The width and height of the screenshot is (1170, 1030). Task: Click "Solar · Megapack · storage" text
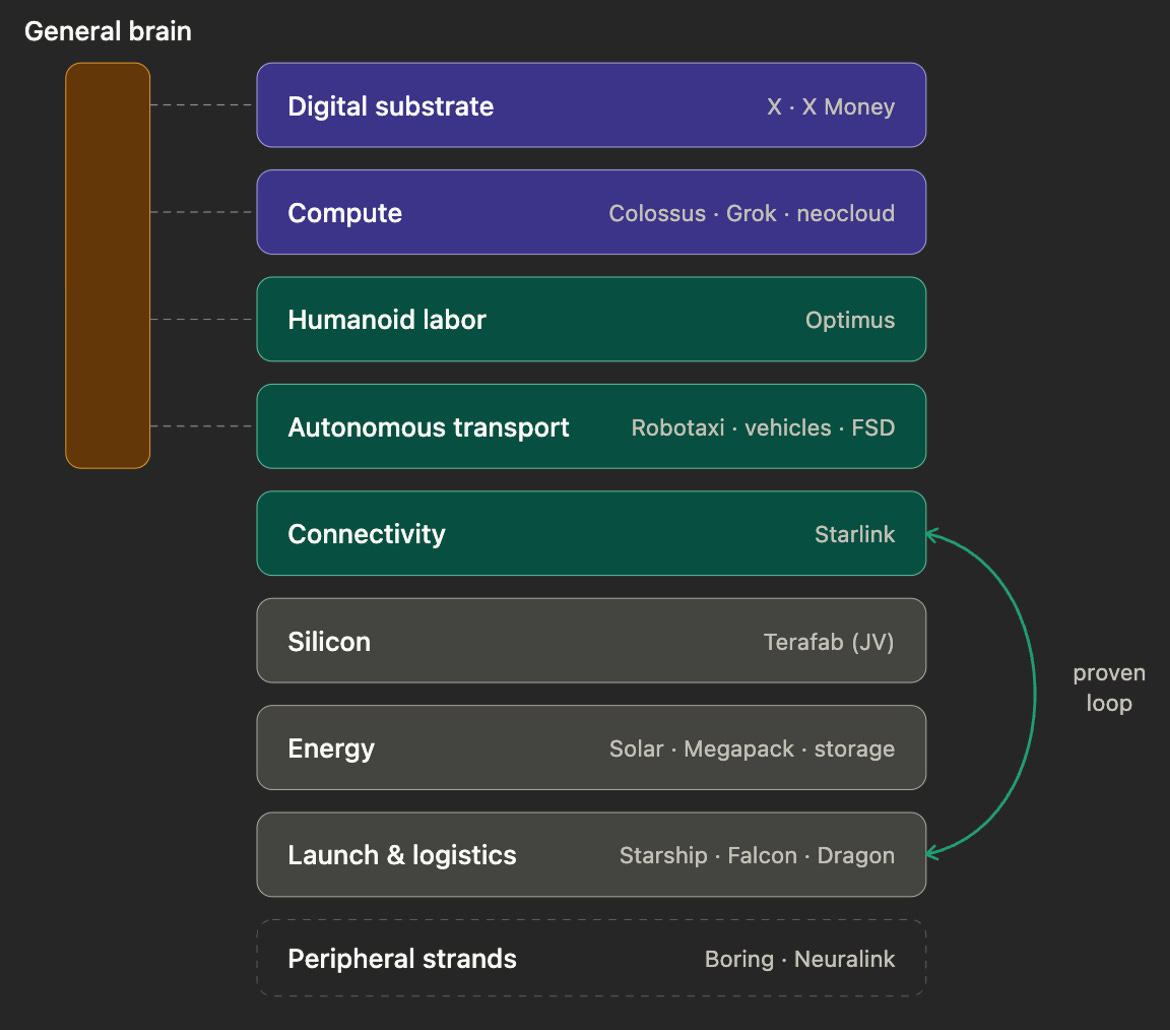(751, 749)
